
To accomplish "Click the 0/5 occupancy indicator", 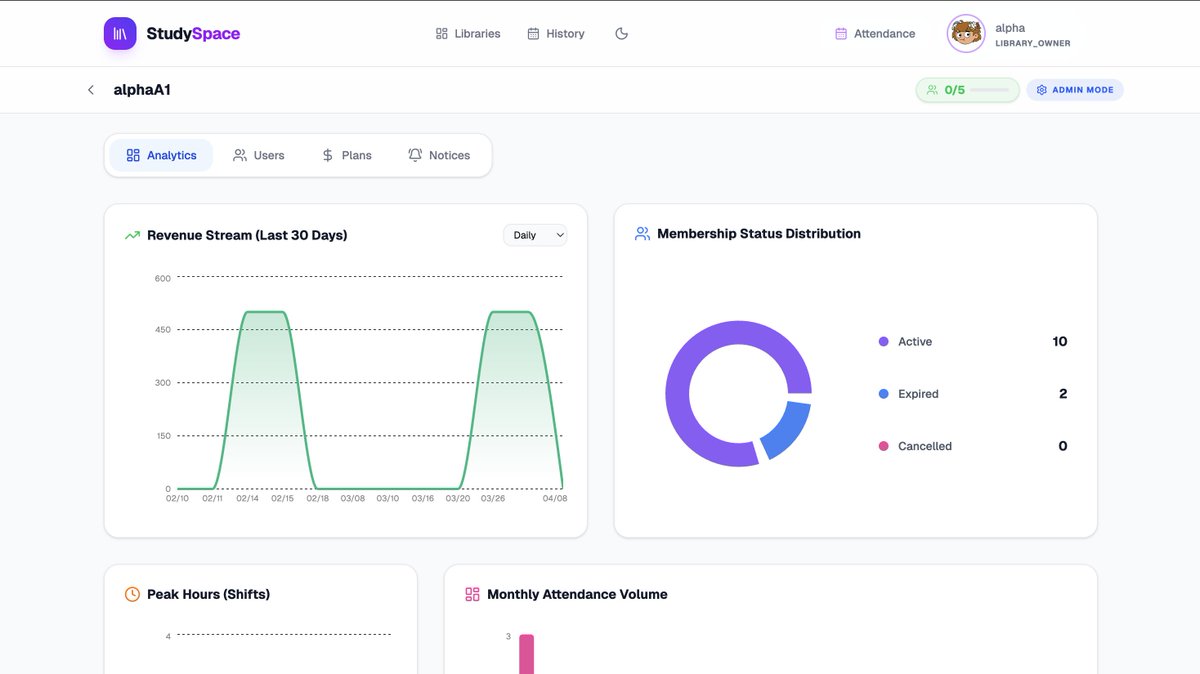I will pos(968,90).
